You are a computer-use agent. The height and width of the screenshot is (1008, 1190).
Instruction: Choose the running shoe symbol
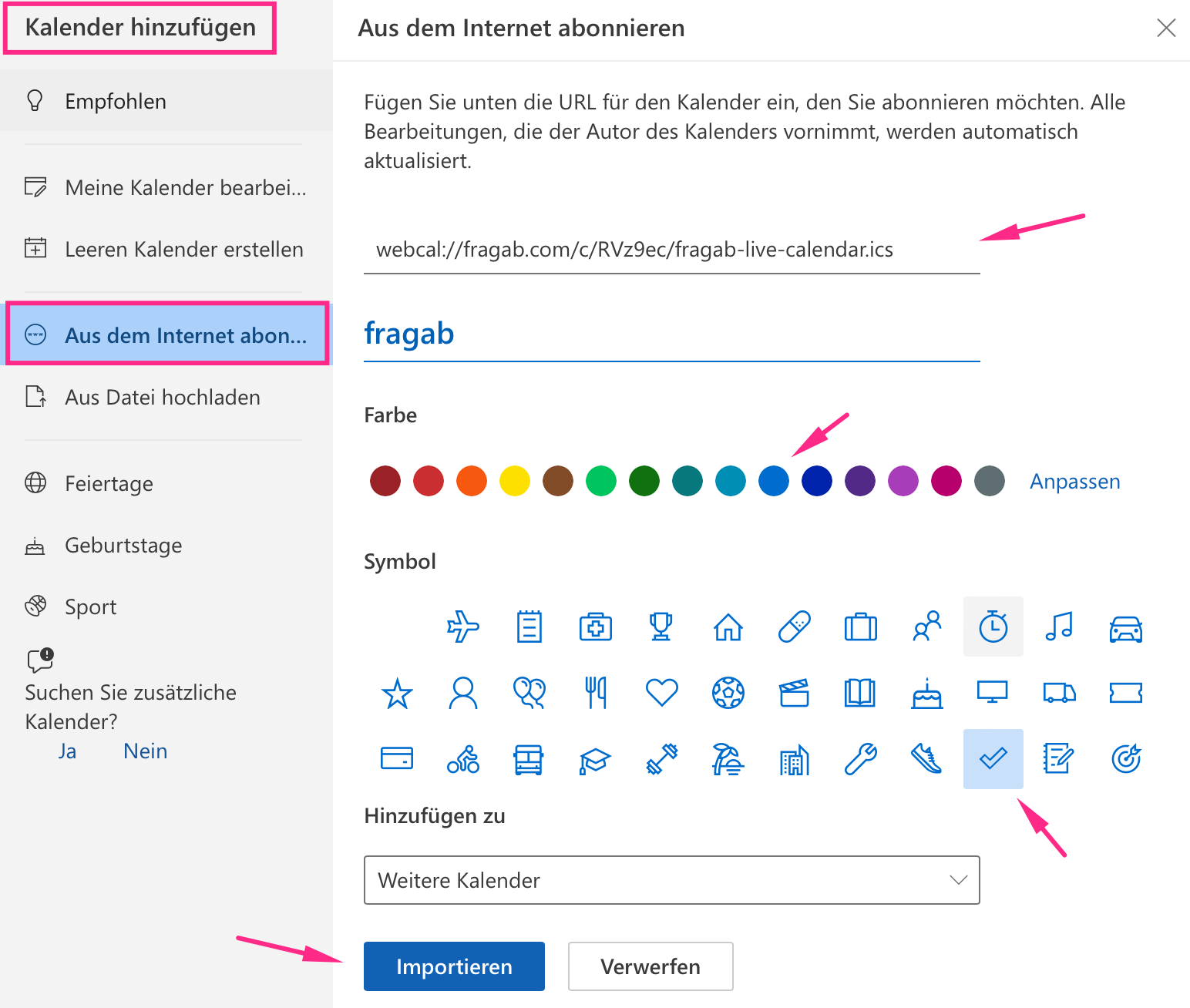(927, 759)
